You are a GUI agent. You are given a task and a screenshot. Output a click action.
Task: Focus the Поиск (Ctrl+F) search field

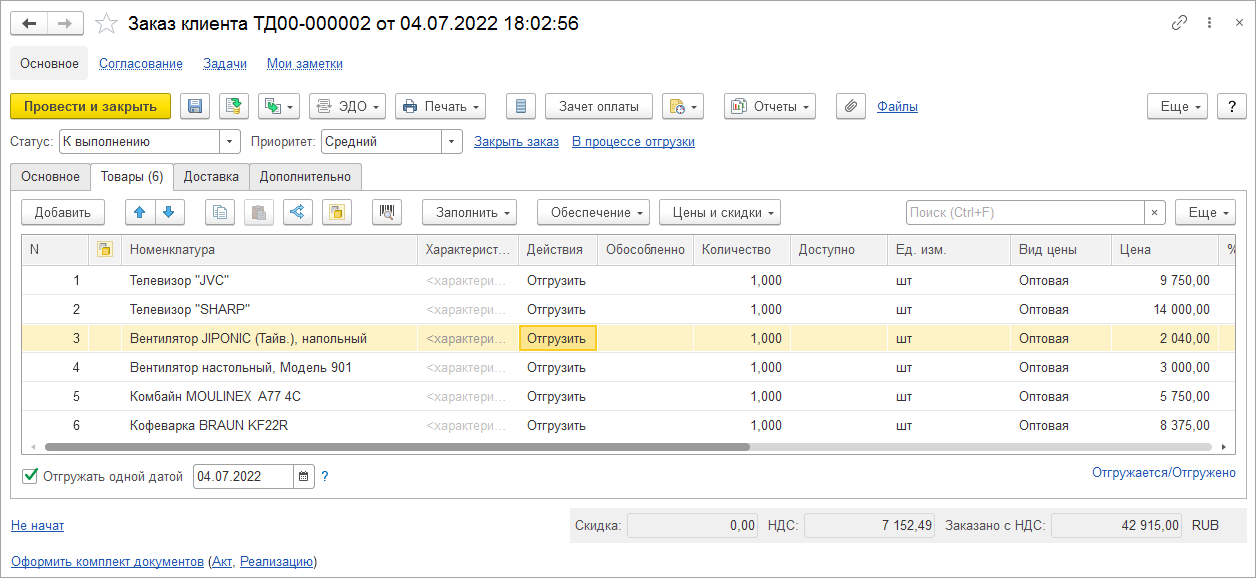pos(1025,212)
